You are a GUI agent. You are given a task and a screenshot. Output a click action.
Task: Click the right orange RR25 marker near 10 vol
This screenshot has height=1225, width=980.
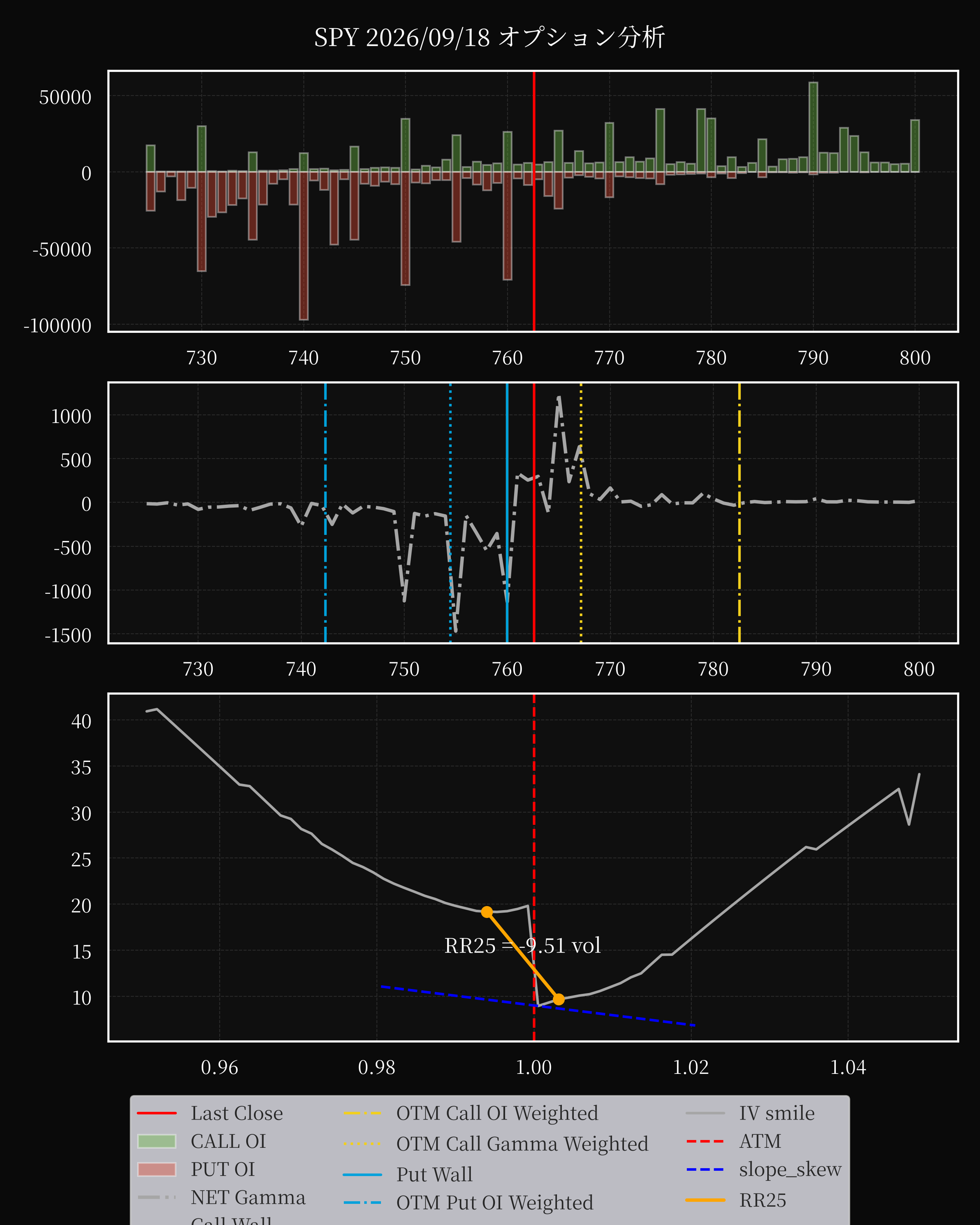tap(559, 1000)
